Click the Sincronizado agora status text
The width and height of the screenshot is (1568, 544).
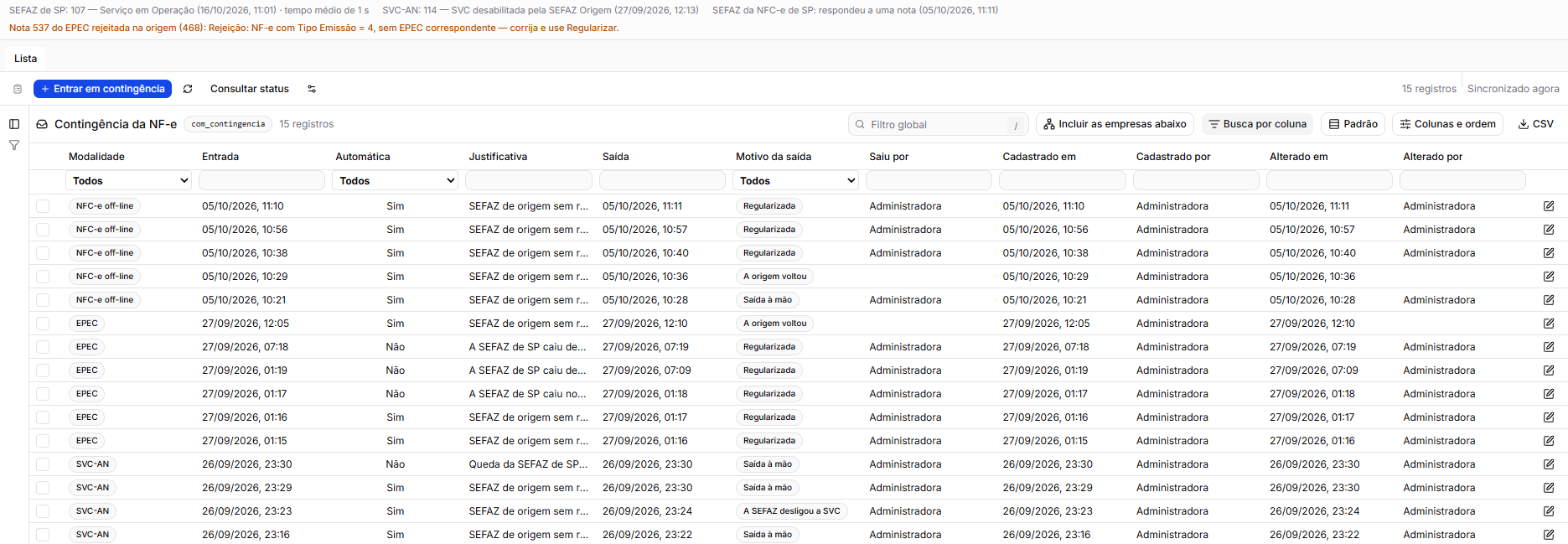point(1513,89)
